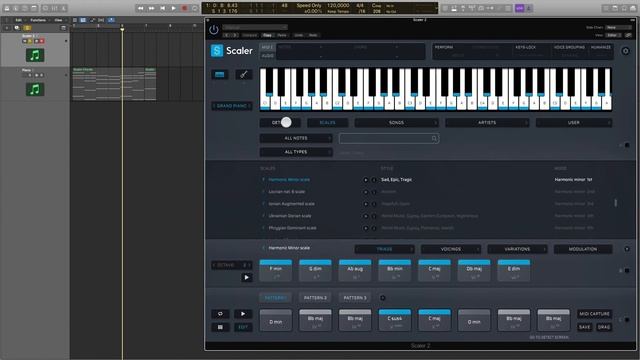The width and height of the screenshot is (640, 360).
Task: Click the link icon beside View dropdown
Action: (x=628, y=36)
